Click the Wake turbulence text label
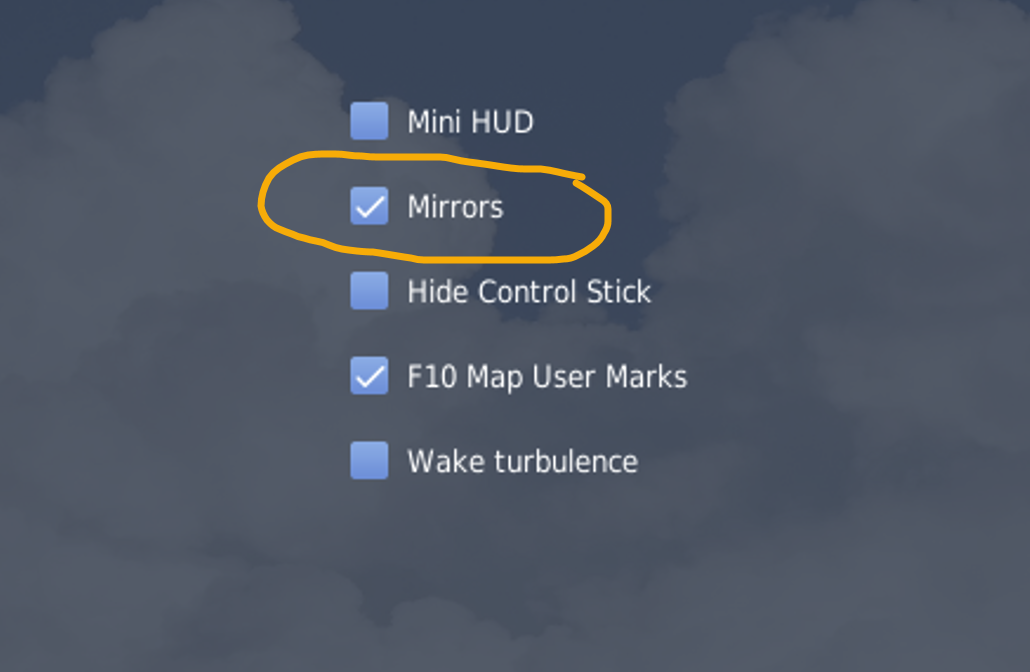Screen dimensions: 1030x672 pyautogui.click(x=522, y=461)
